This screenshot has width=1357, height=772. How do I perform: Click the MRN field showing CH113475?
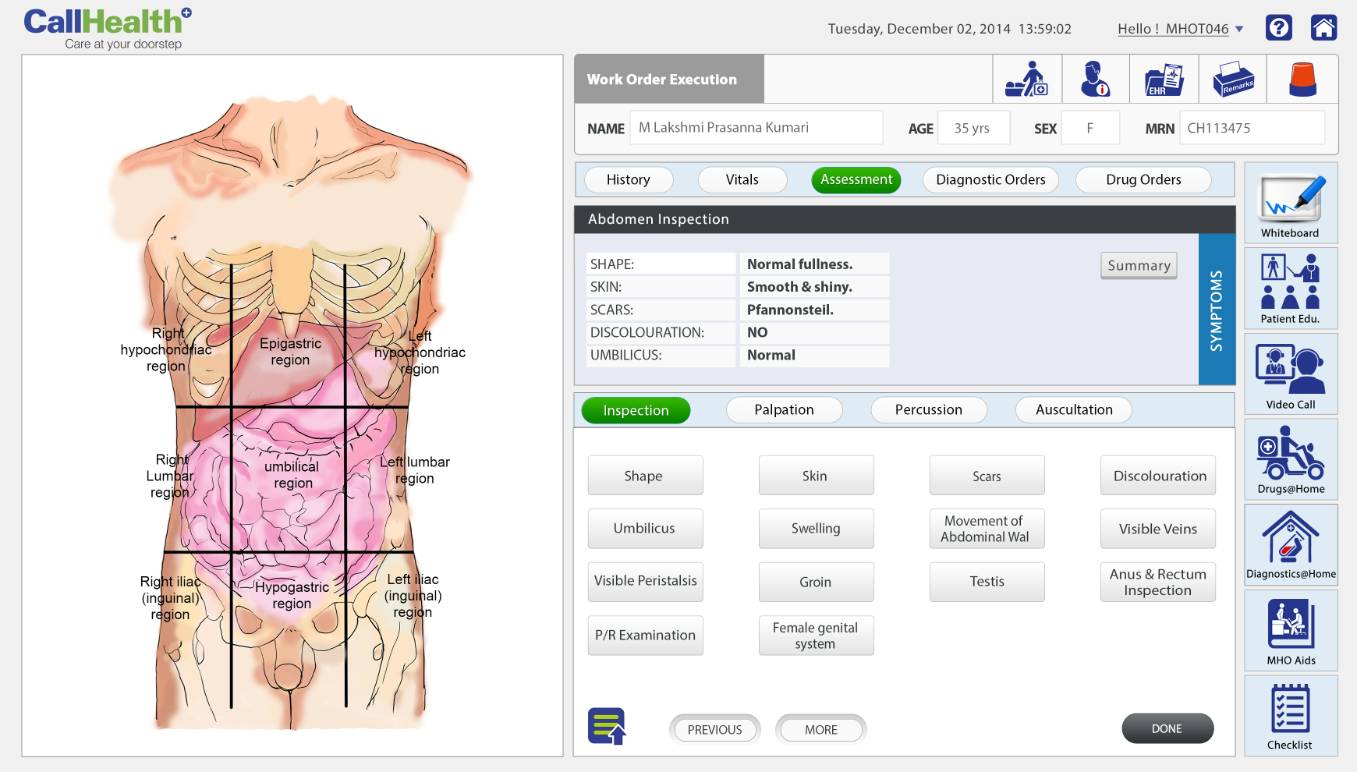1252,128
